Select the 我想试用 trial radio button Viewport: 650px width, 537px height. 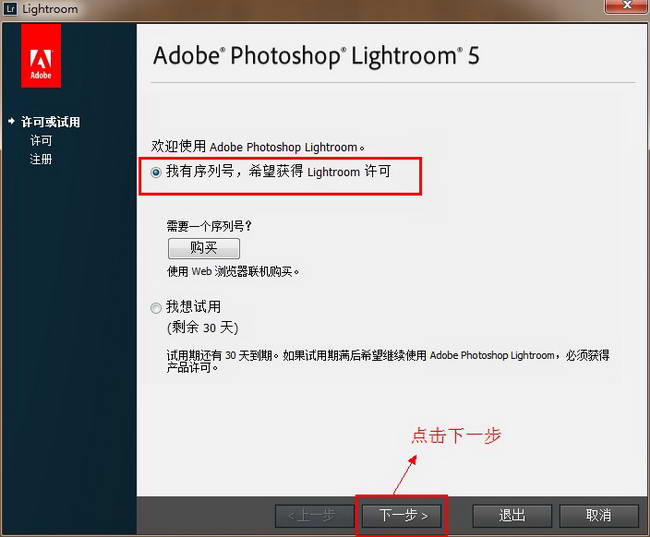pyautogui.click(x=156, y=308)
